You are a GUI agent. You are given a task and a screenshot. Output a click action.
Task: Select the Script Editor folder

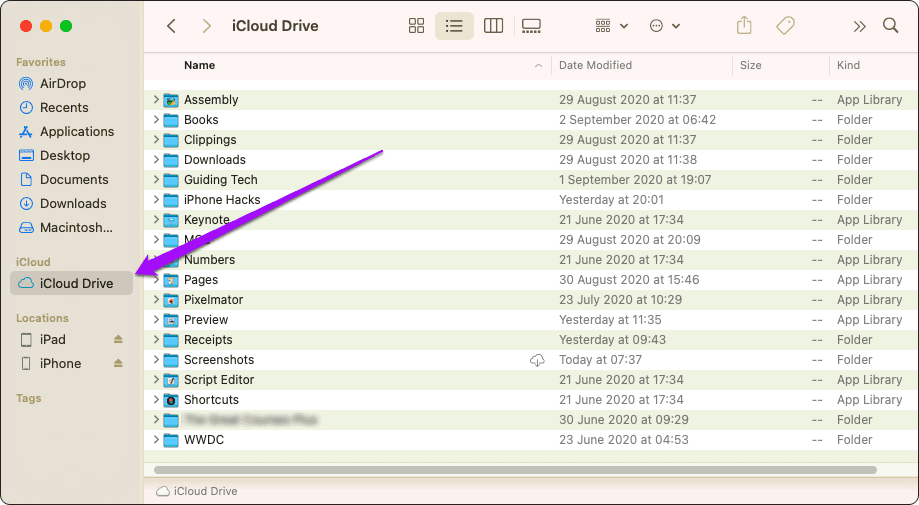click(531, 380)
